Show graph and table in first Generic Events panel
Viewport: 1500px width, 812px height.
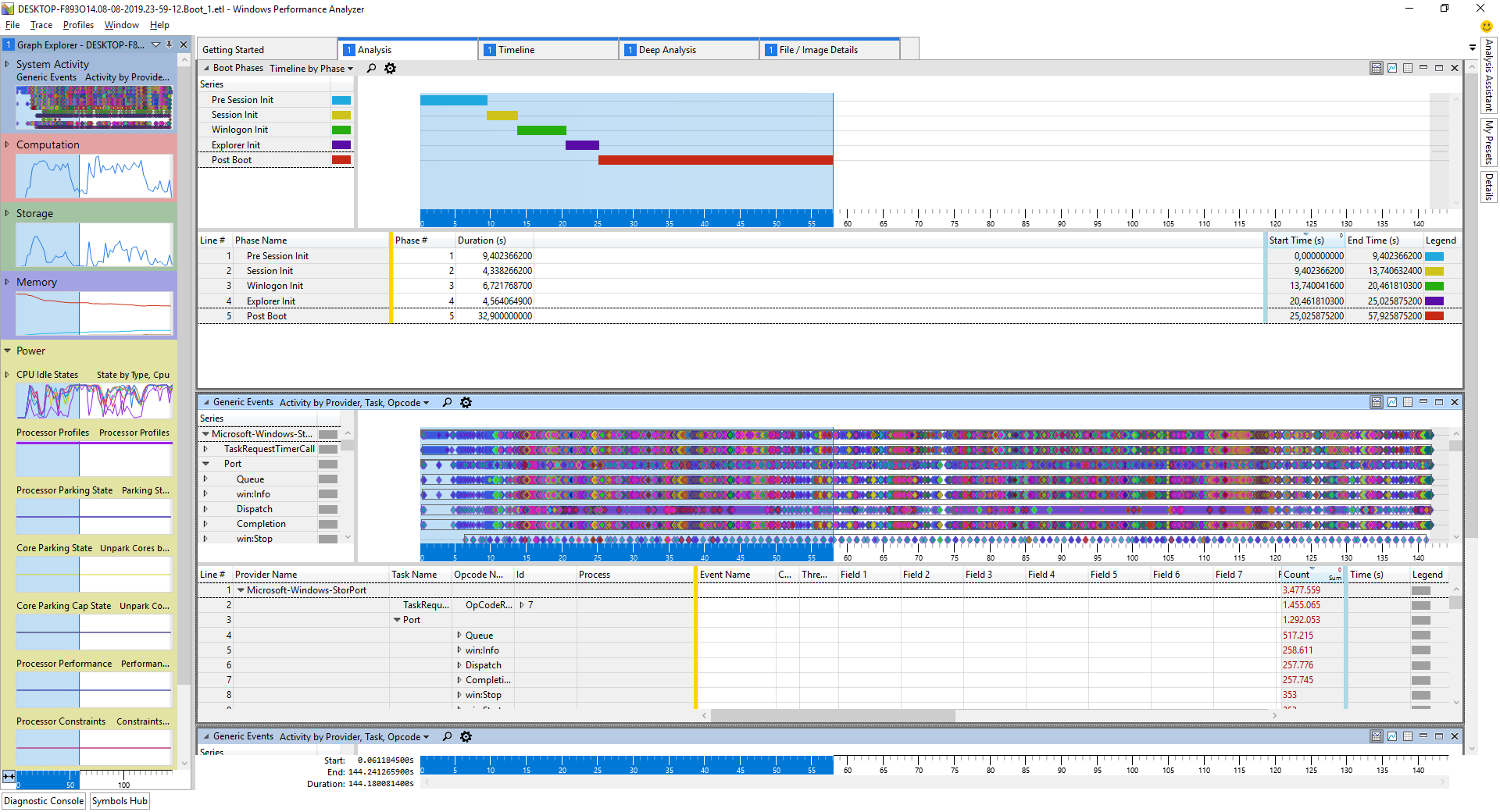click(1377, 402)
